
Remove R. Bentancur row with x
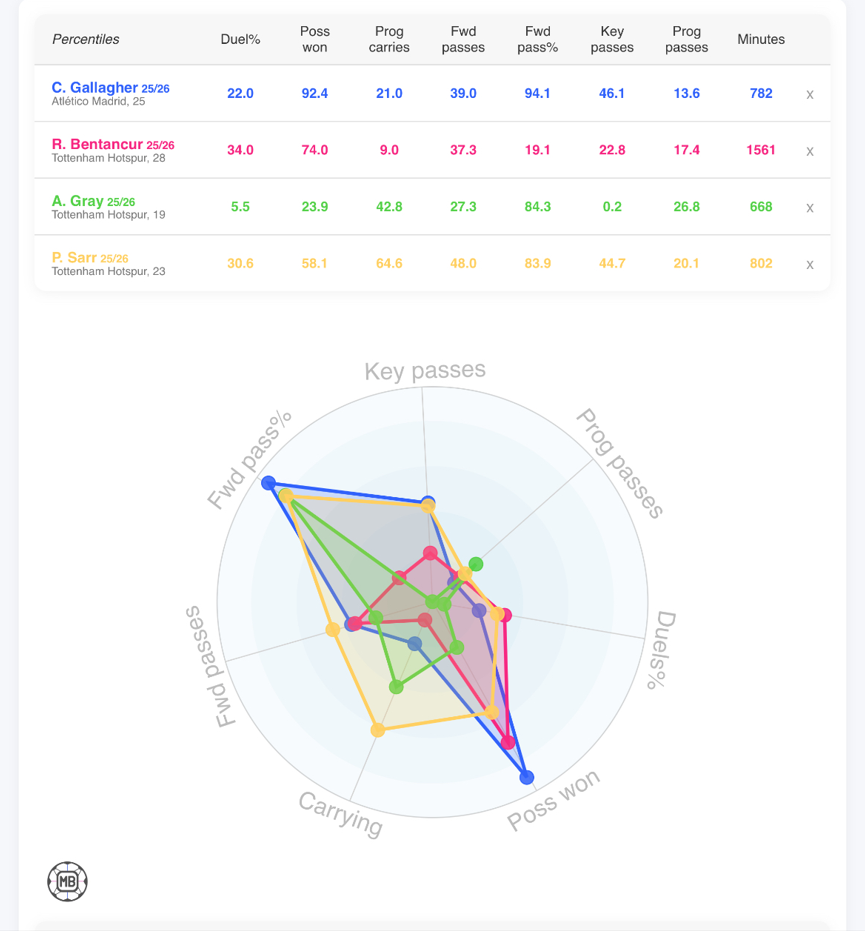[x=810, y=151]
